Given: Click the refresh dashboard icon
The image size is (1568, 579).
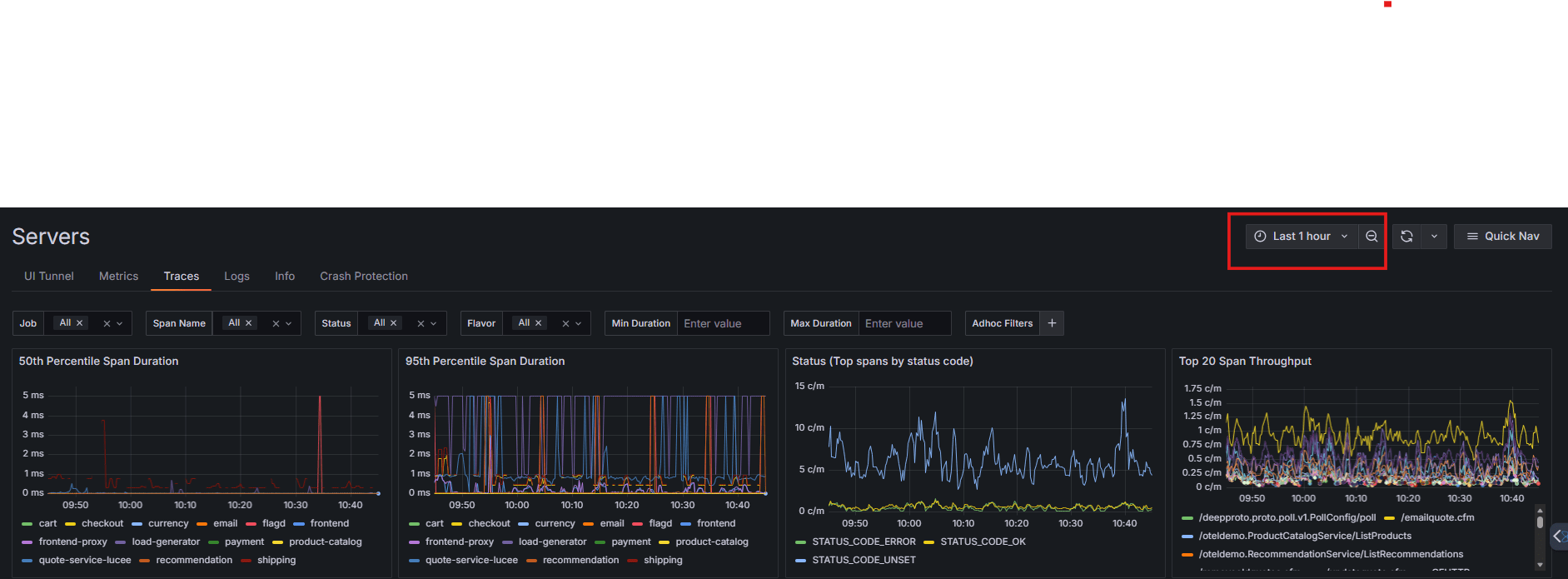Looking at the screenshot, I should tap(1406, 237).
